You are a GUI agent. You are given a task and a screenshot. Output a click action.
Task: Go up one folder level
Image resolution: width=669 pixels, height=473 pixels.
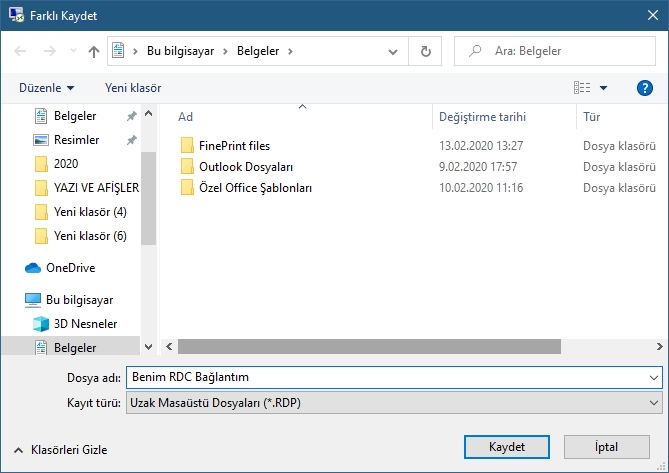pos(93,52)
